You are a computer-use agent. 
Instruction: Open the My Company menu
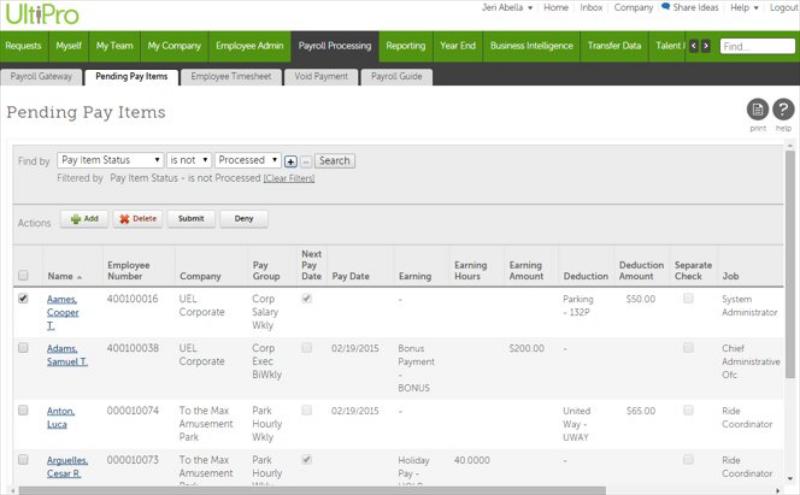click(174, 46)
